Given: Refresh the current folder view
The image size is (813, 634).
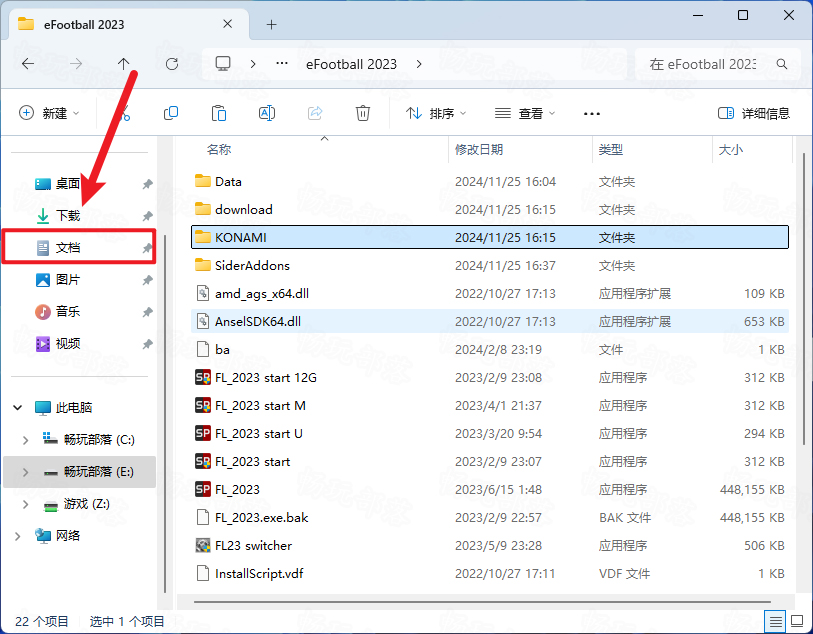Looking at the screenshot, I should [x=172, y=64].
